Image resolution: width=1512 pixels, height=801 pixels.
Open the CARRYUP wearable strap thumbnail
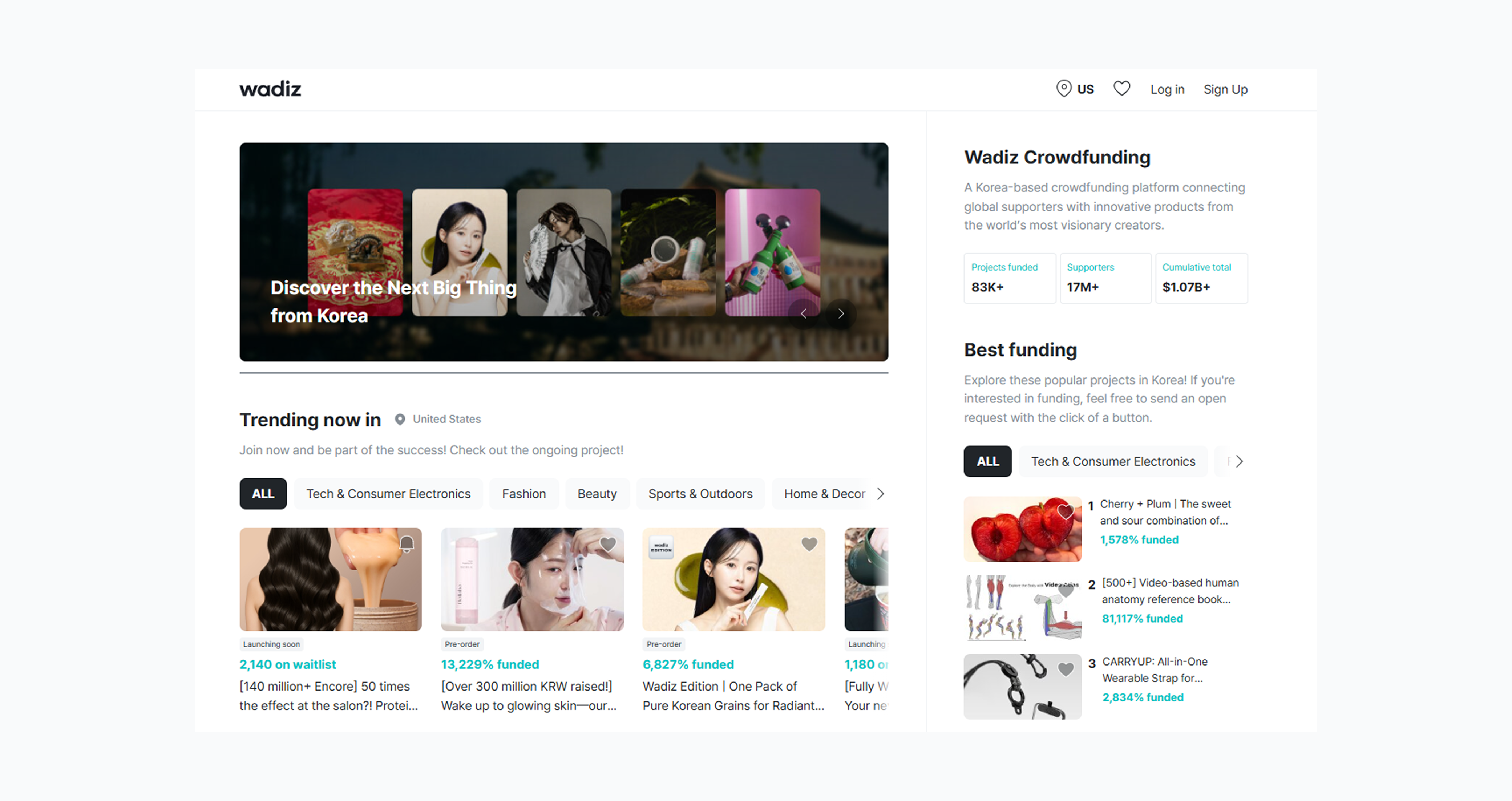pos(1023,687)
